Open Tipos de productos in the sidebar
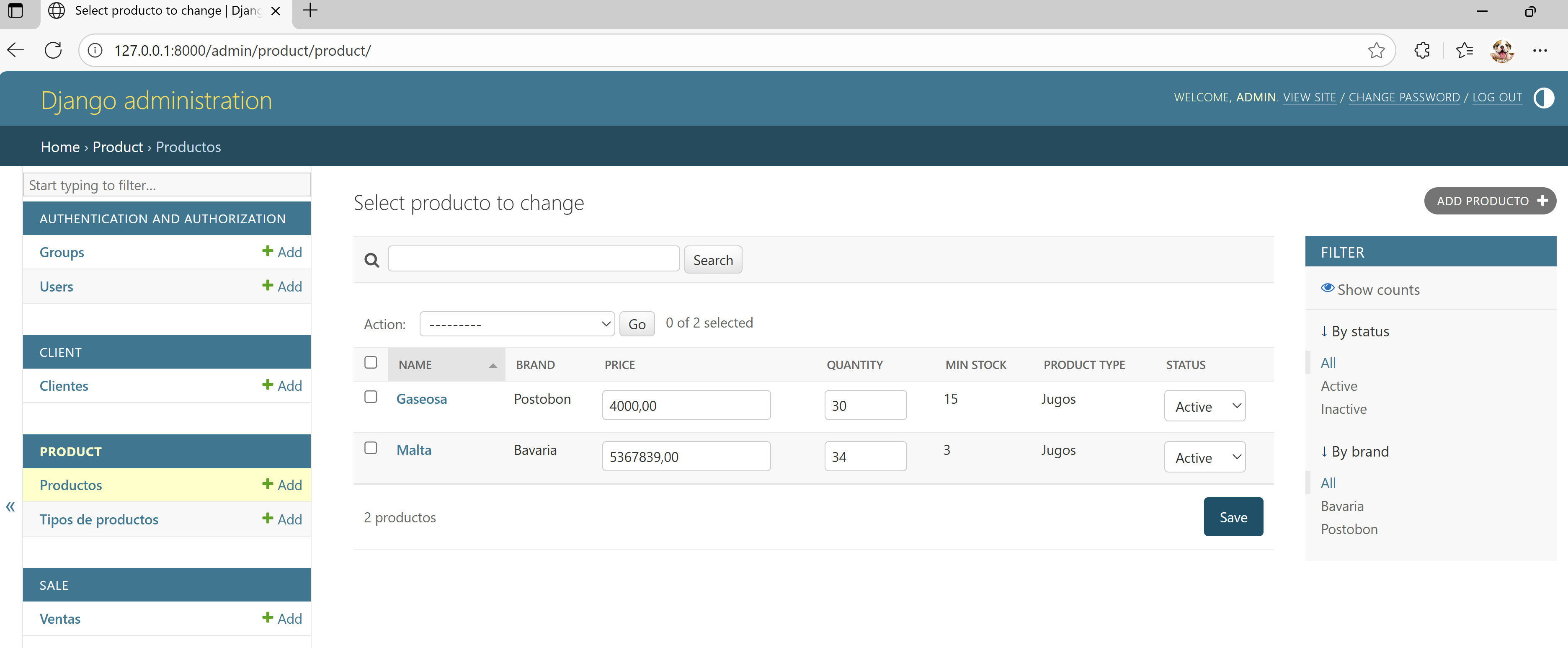Image resolution: width=1568 pixels, height=648 pixels. (x=98, y=519)
